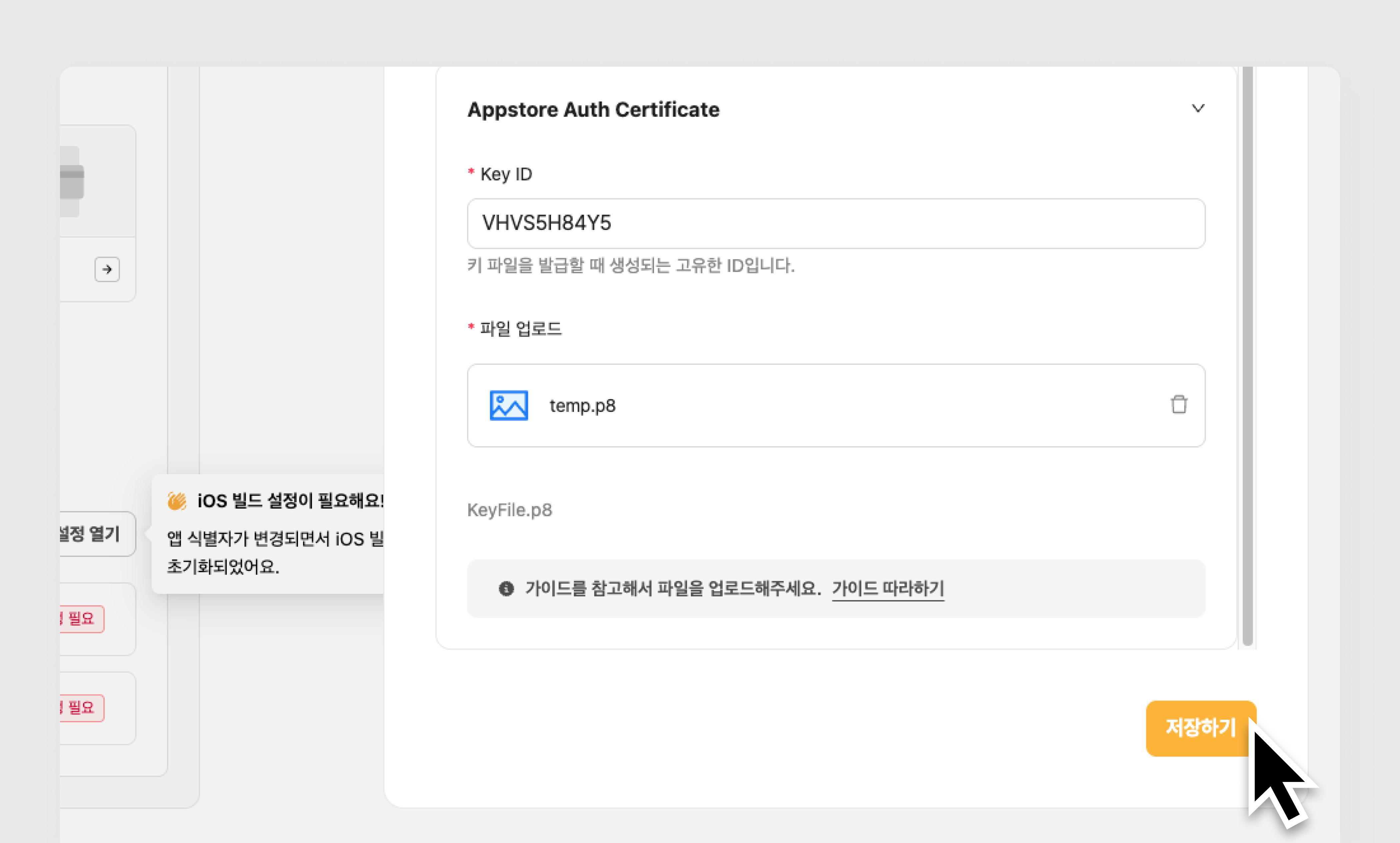Click the info icon beside guide message

(506, 589)
